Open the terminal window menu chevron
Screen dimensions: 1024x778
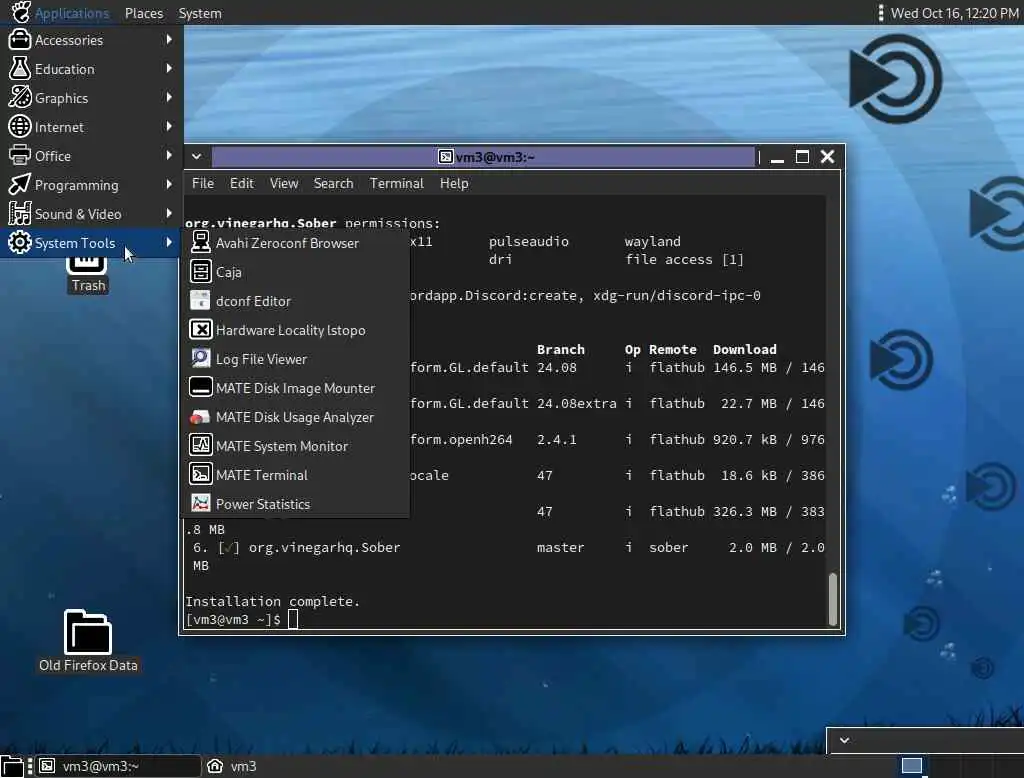197,157
